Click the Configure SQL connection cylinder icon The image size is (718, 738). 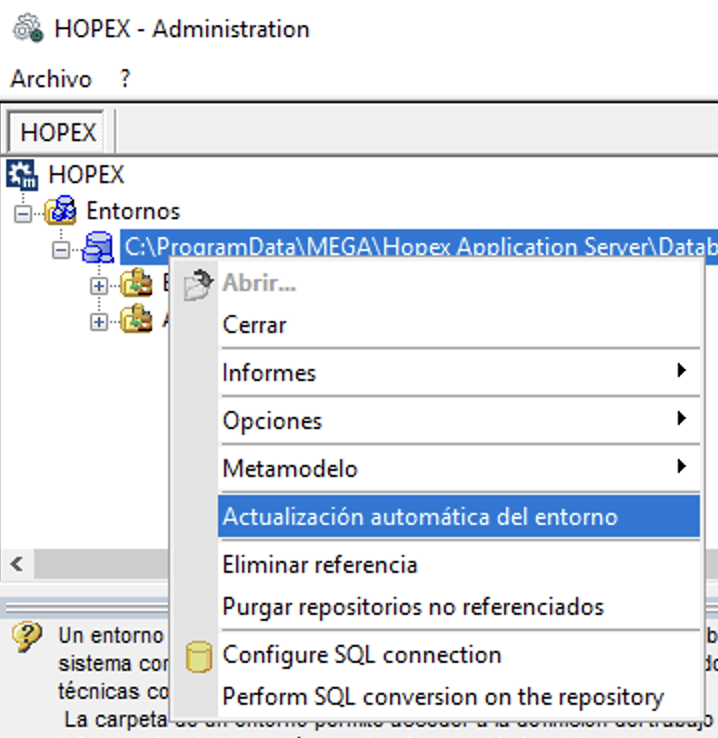click(x=199, y=656)
